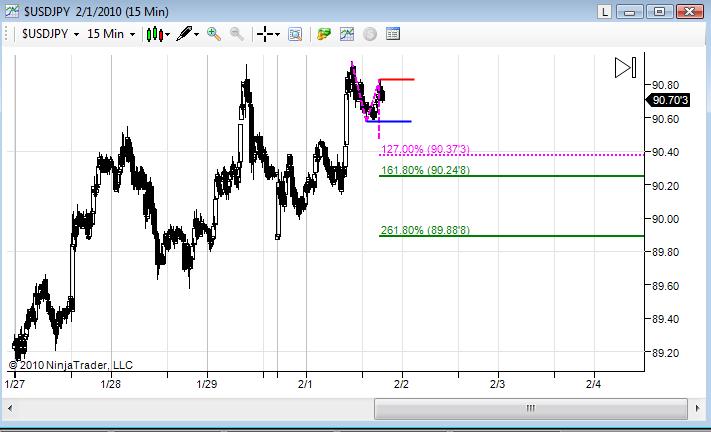This screenshot has width=711, height=432.
Task: Select the drawing tools pen icon
Action: pos(184,34)
